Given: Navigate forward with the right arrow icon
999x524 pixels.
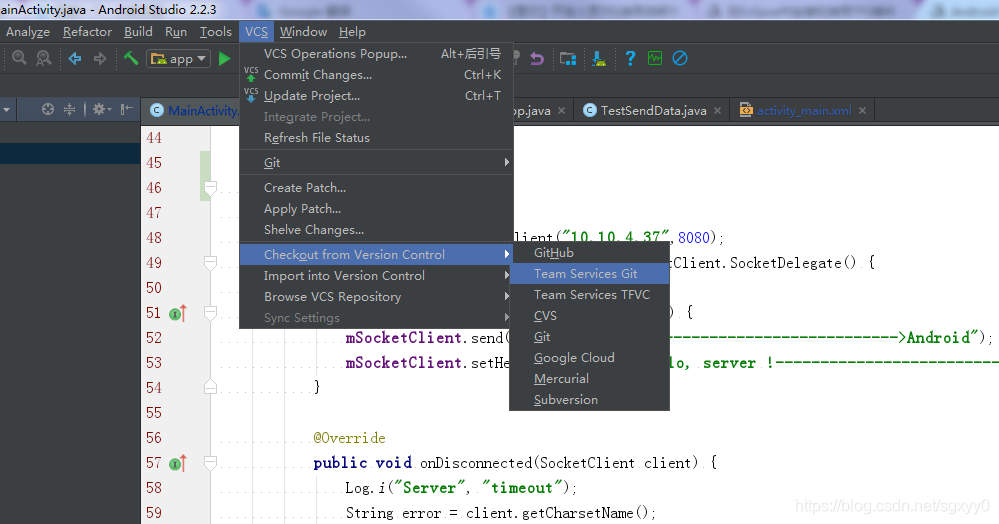Looking at the screenshot, I should 100,59.
